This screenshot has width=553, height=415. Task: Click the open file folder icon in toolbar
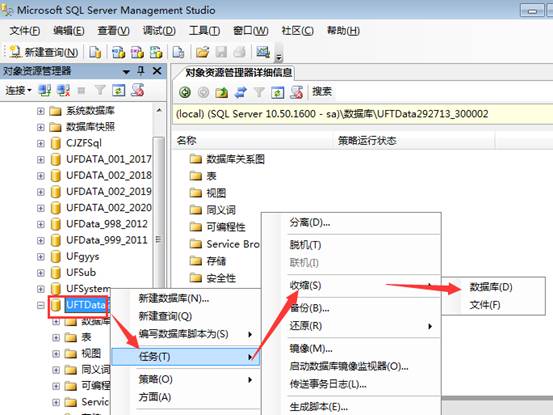202,52
